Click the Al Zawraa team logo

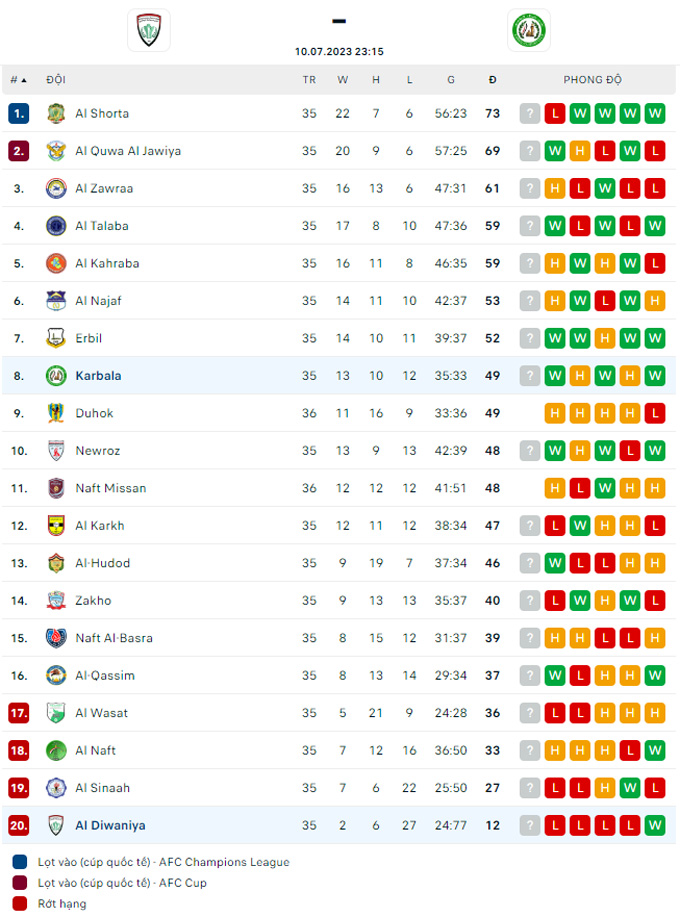coord(56,189)
